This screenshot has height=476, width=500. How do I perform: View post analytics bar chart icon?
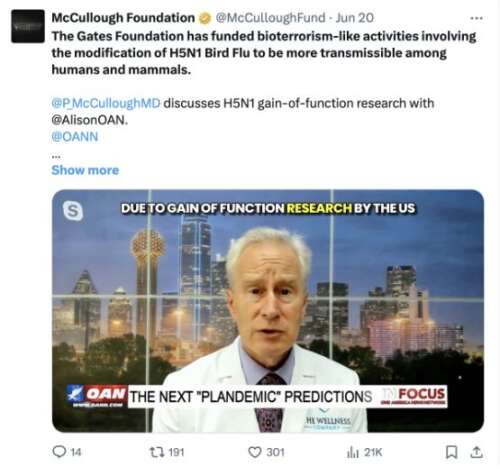[353, 452]
